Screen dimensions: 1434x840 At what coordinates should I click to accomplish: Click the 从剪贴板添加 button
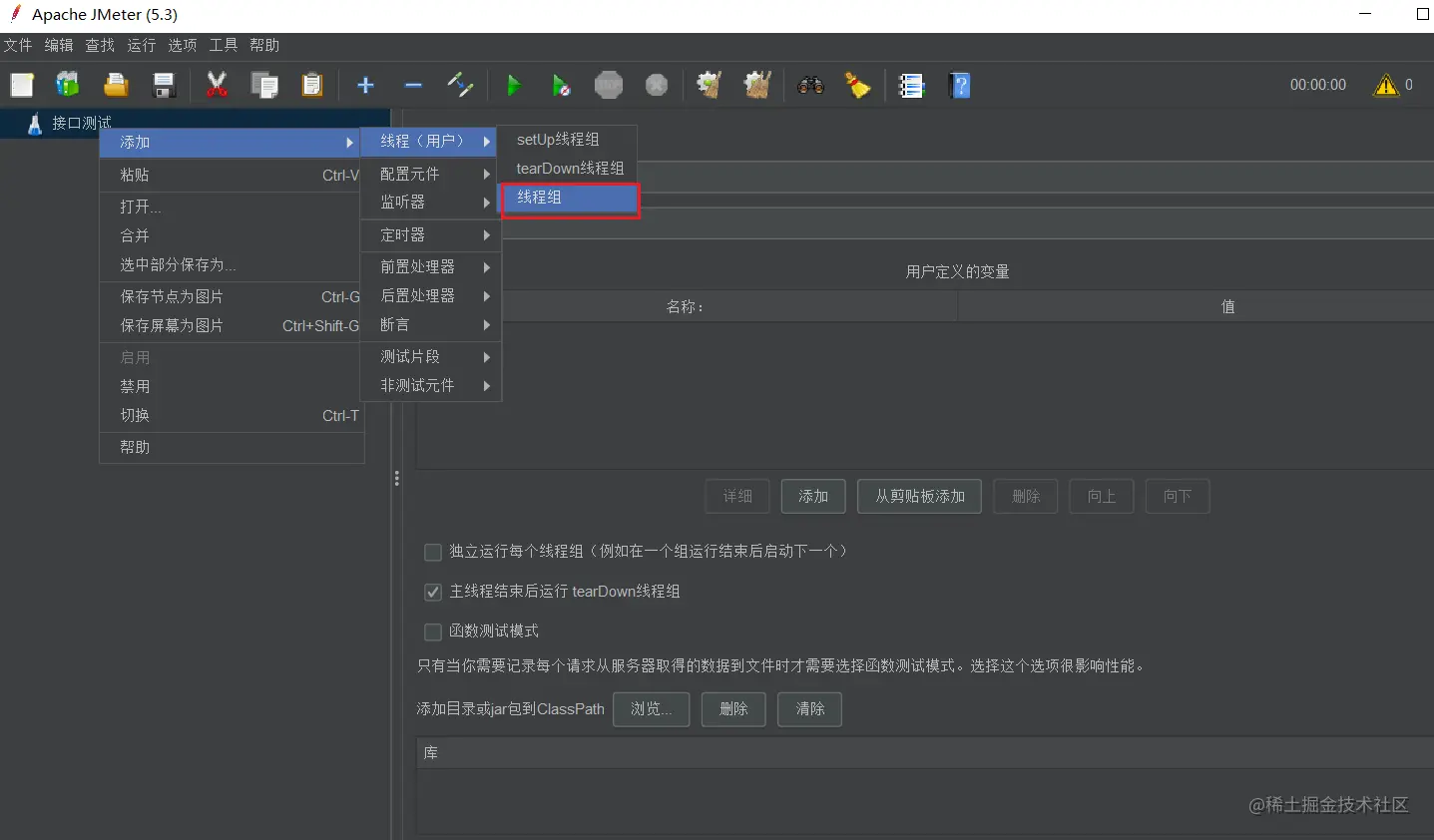tap(920, 497)
